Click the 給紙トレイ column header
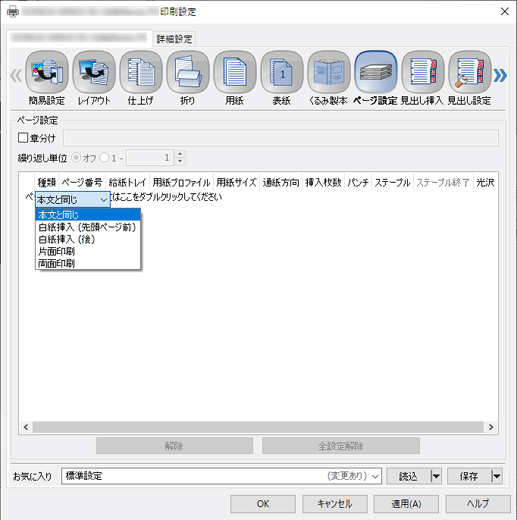Screen dimensions: 517x520 coord(127,183)
